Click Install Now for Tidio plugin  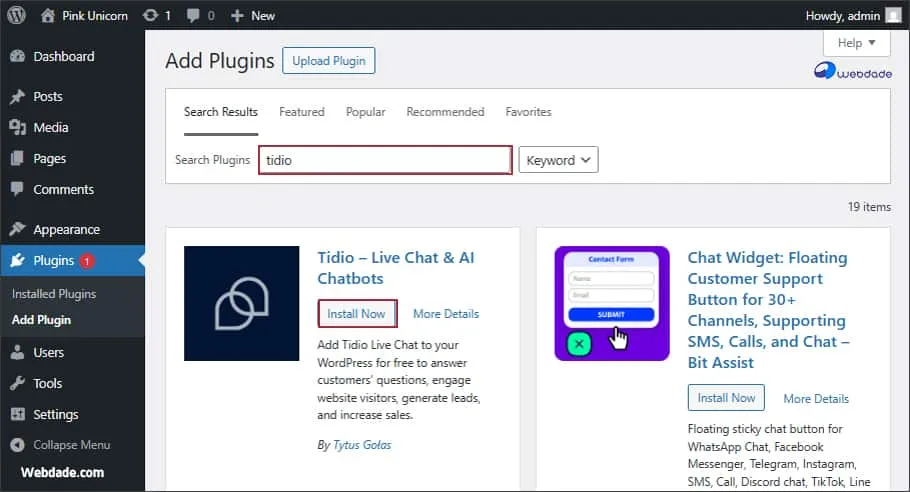click(356, 314)
